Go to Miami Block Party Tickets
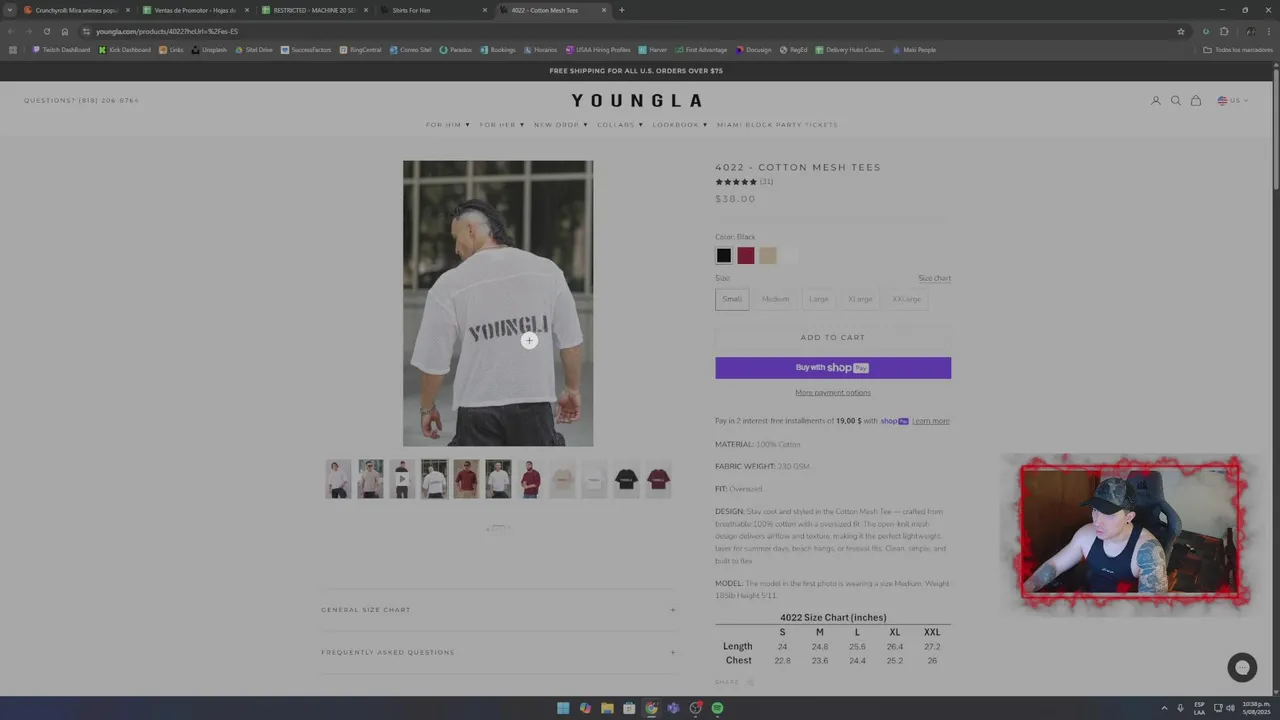 point(777,125)
